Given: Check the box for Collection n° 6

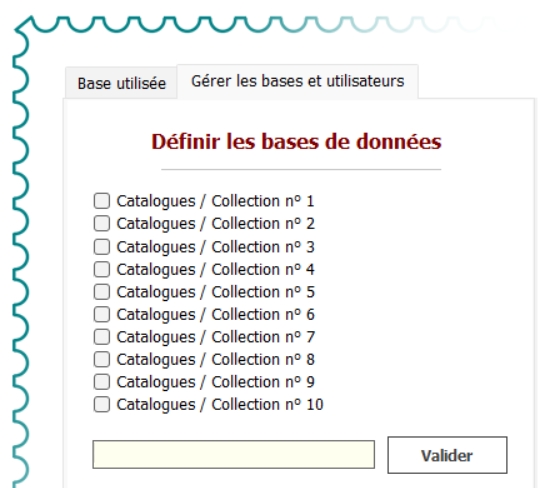Looking at the screenshot, I should 102,314.
